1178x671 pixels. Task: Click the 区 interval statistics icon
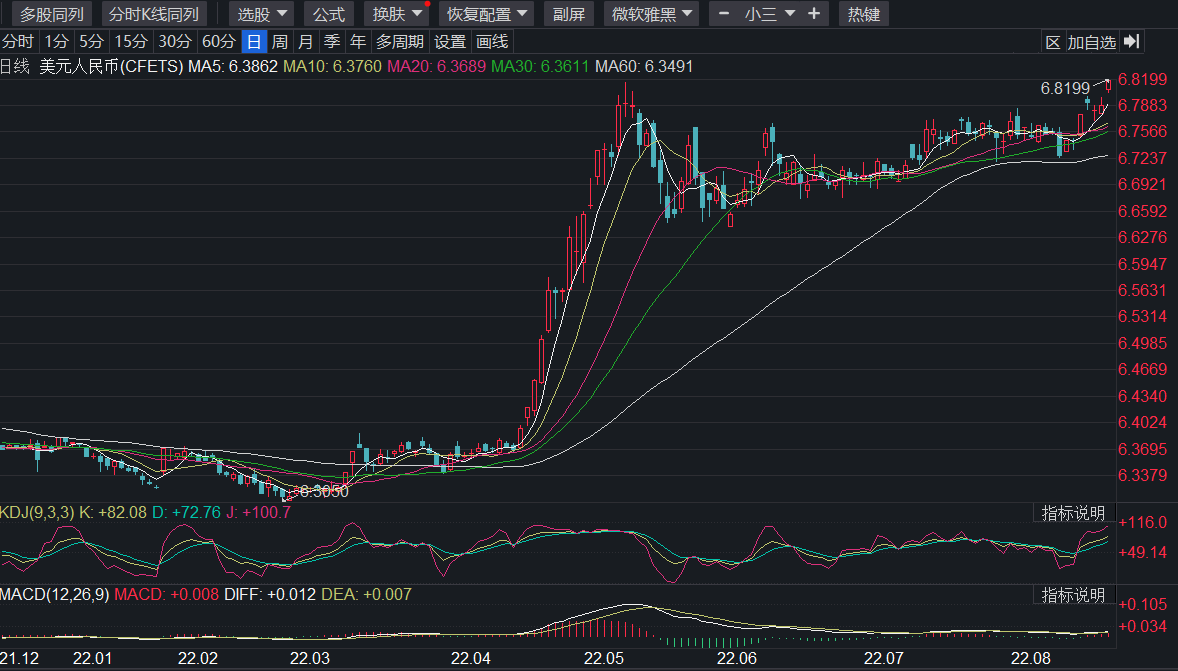[x=1053, y=42]
